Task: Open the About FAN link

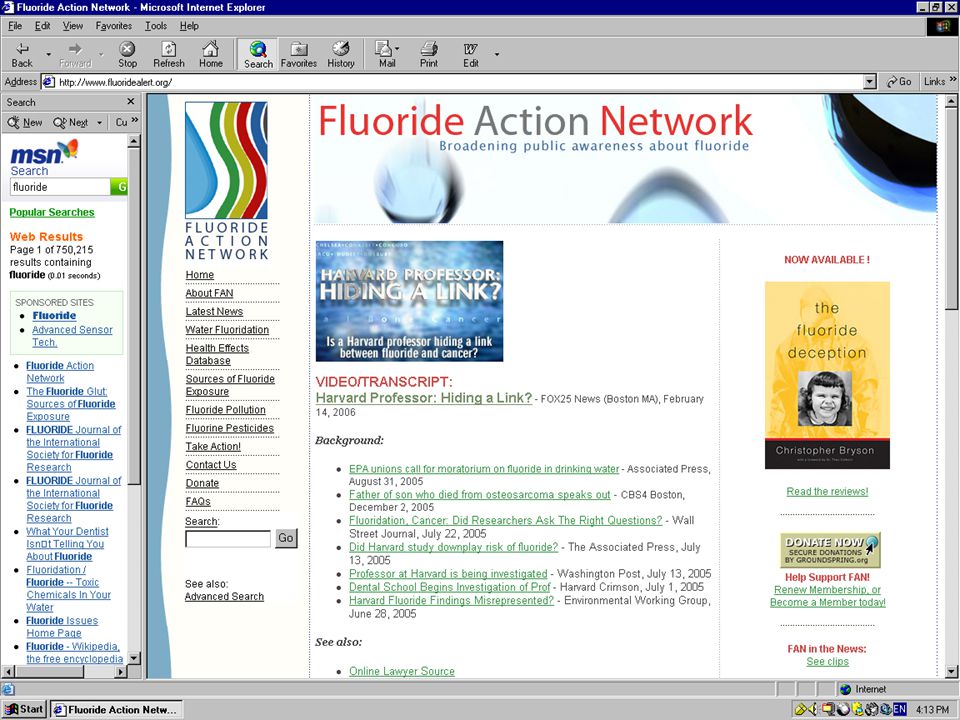Action: pyautogui.click(x=209, y=293)
